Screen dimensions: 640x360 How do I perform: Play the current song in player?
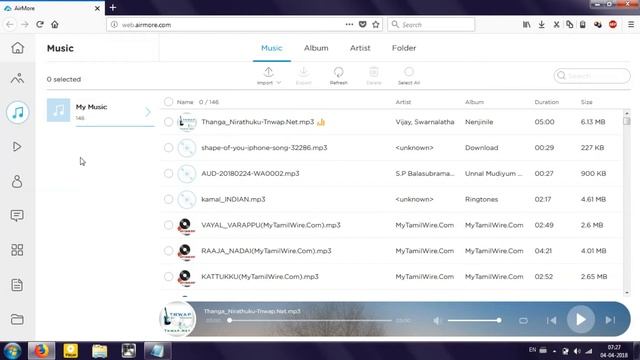tap(580, 320)
